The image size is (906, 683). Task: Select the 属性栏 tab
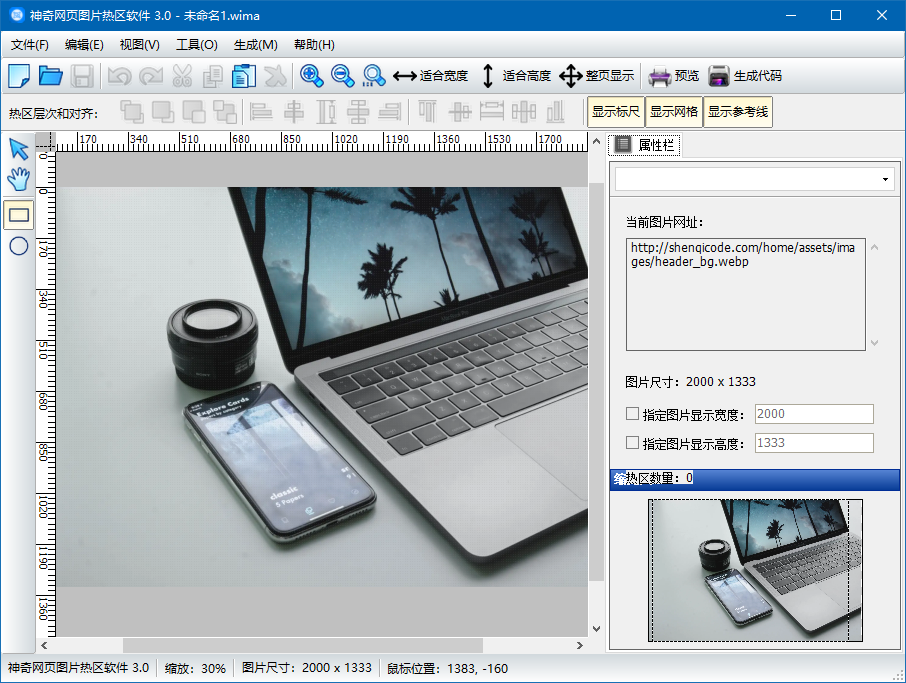point(645,145)
